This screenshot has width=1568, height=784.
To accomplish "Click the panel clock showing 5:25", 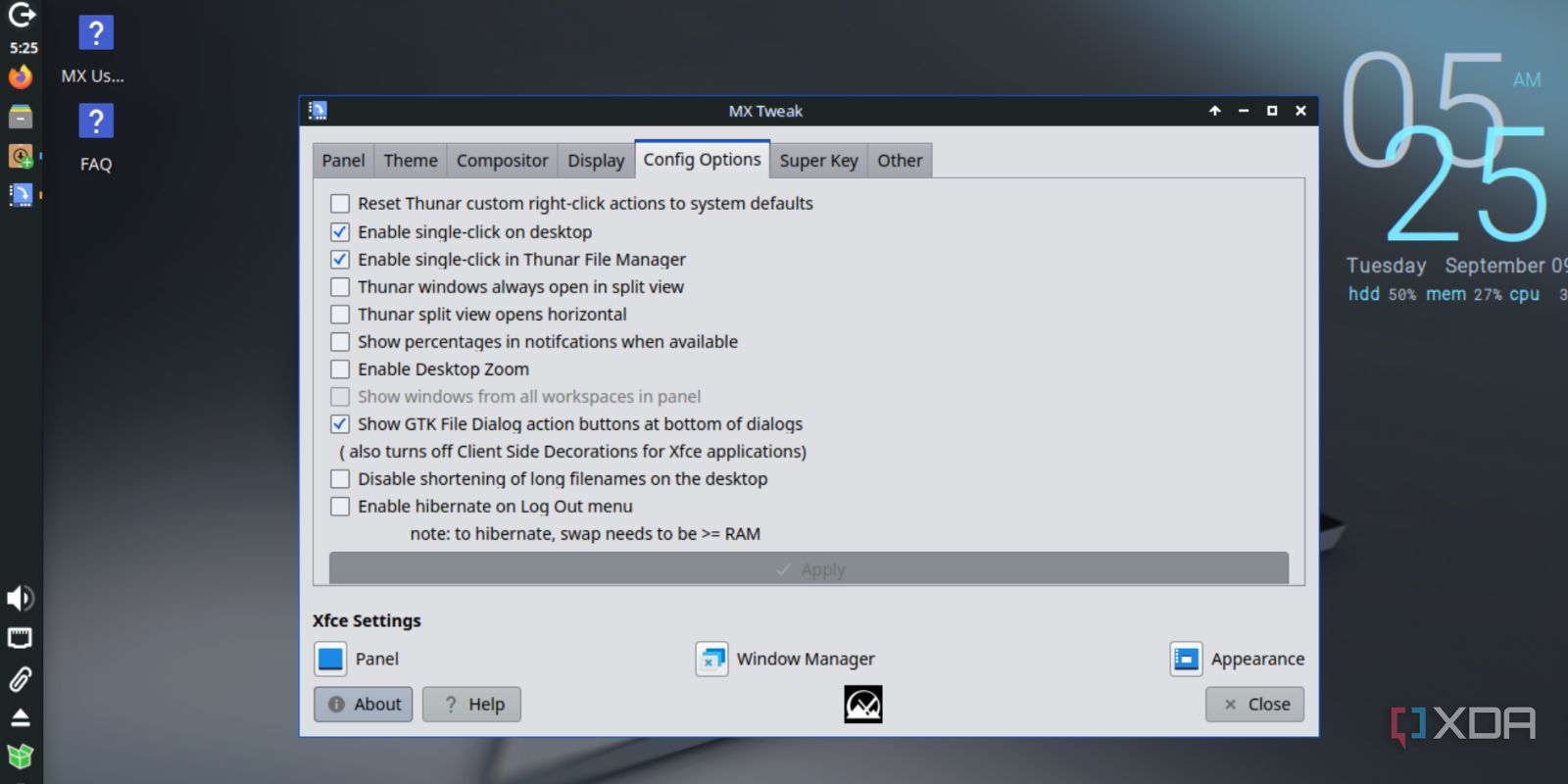I will (24, 47).
